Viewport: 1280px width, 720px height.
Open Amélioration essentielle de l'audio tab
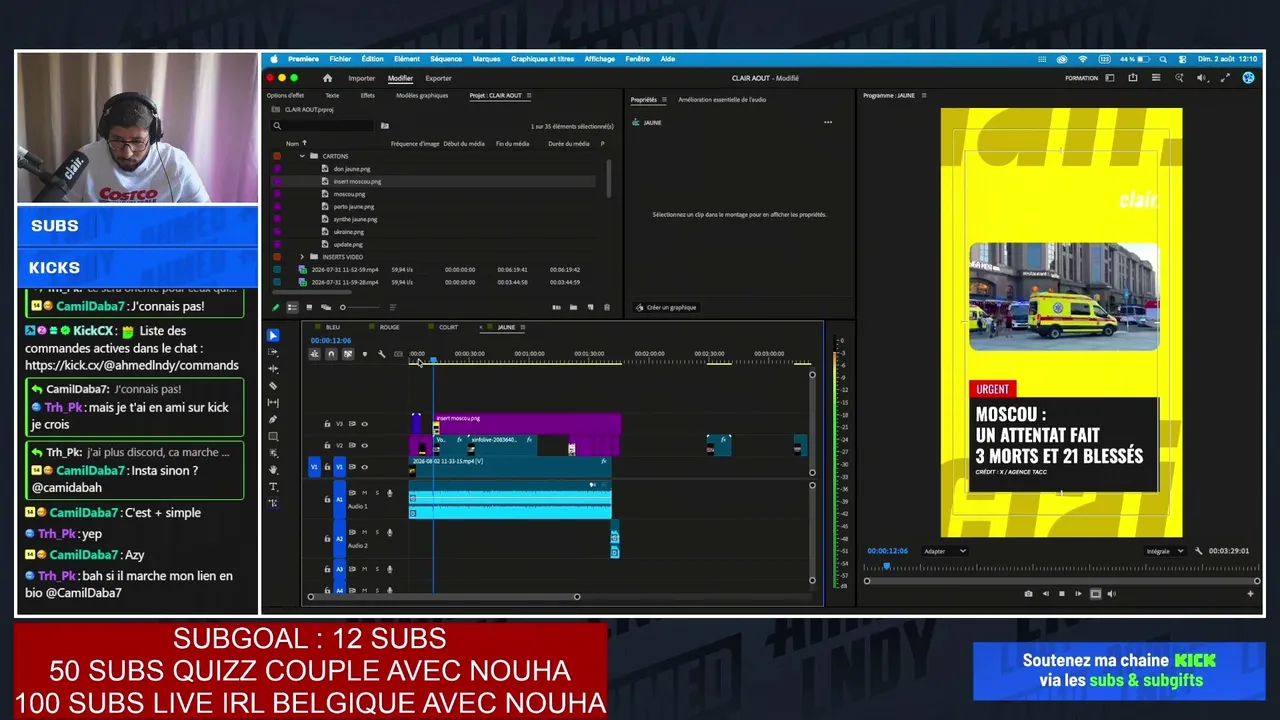722,100
